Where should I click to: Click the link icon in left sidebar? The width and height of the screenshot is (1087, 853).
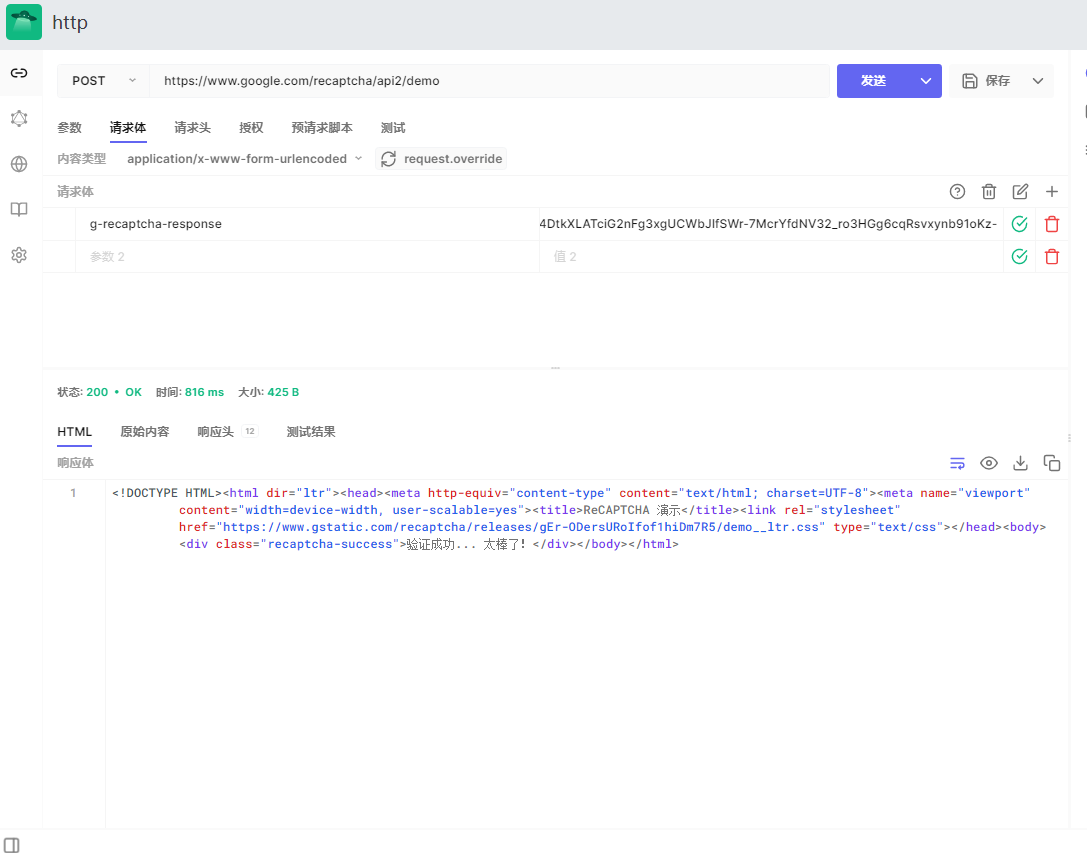19,73
